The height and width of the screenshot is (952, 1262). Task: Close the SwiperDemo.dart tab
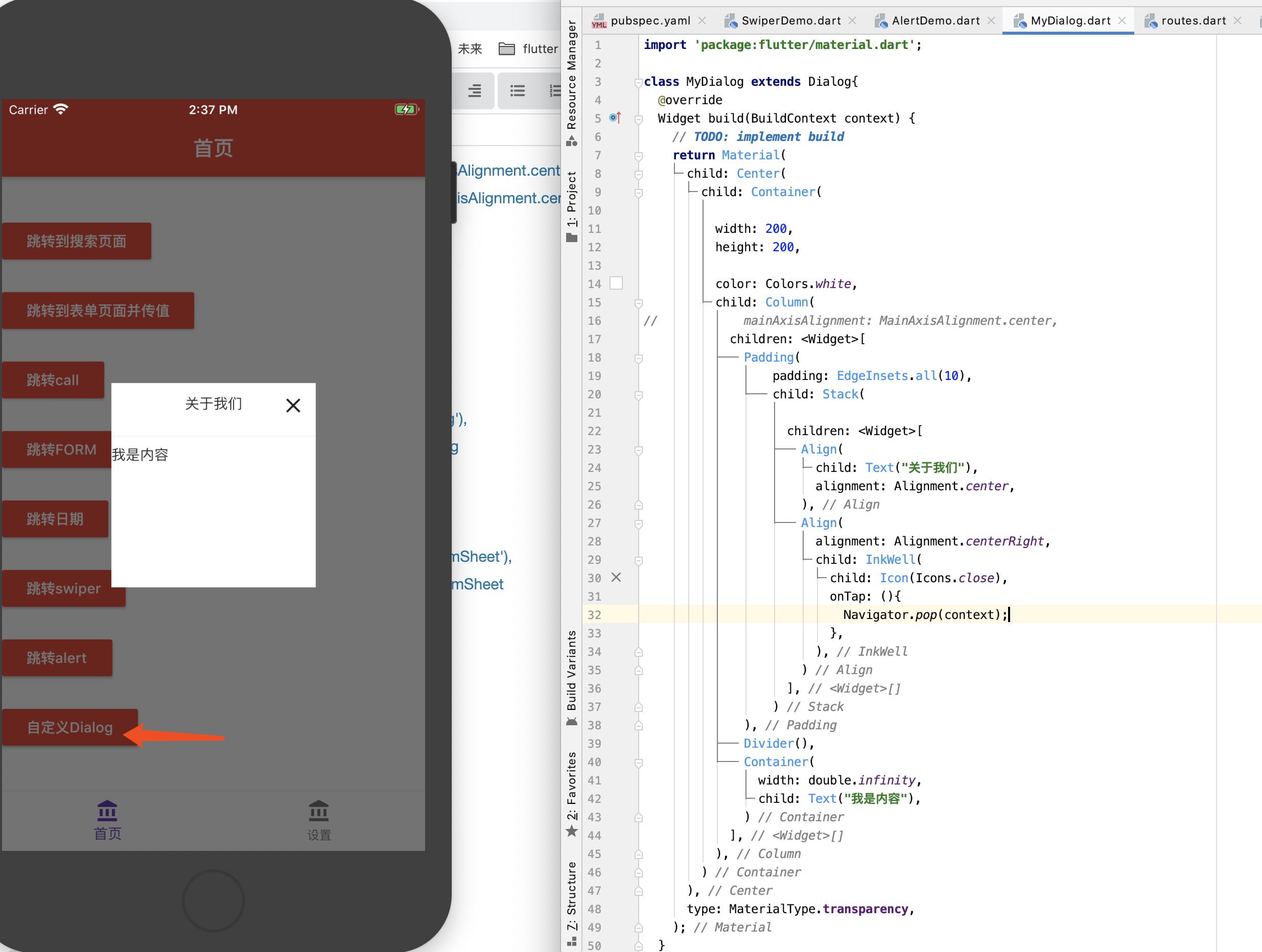click(x=852, y=21)
